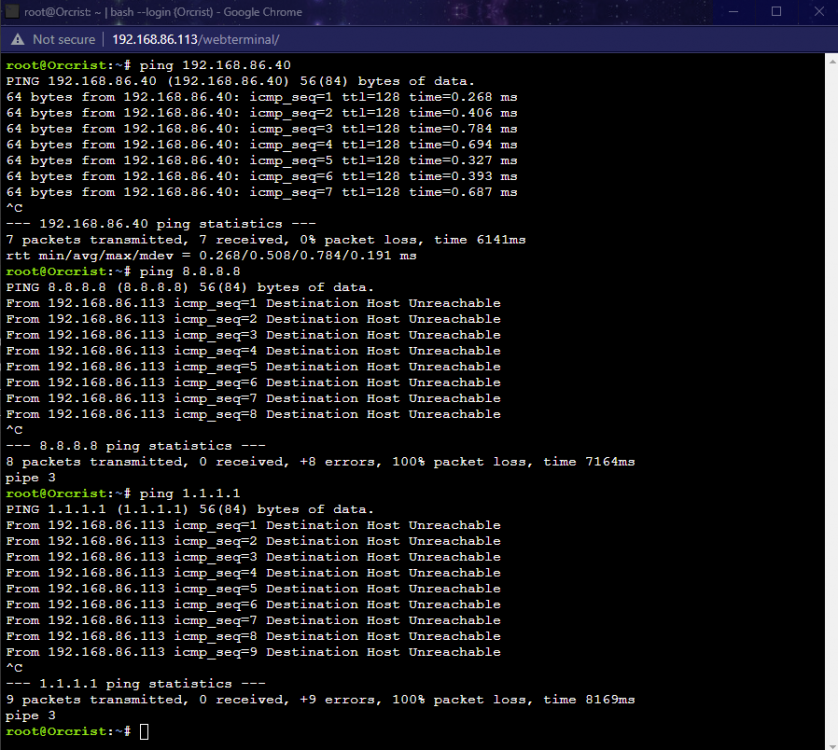Click '--- 8.8.8.8 ping statistics ---' line
Viewport: 838px width, 750px height.
(x=136, y=446)
